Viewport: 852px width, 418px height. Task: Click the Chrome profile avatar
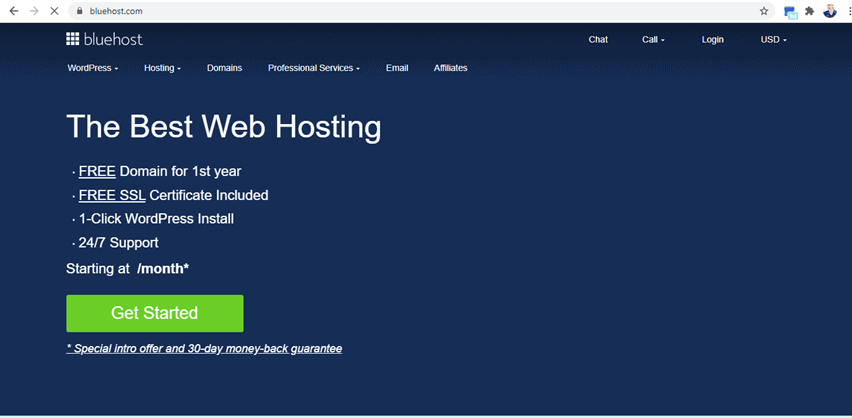pos(829,11)
